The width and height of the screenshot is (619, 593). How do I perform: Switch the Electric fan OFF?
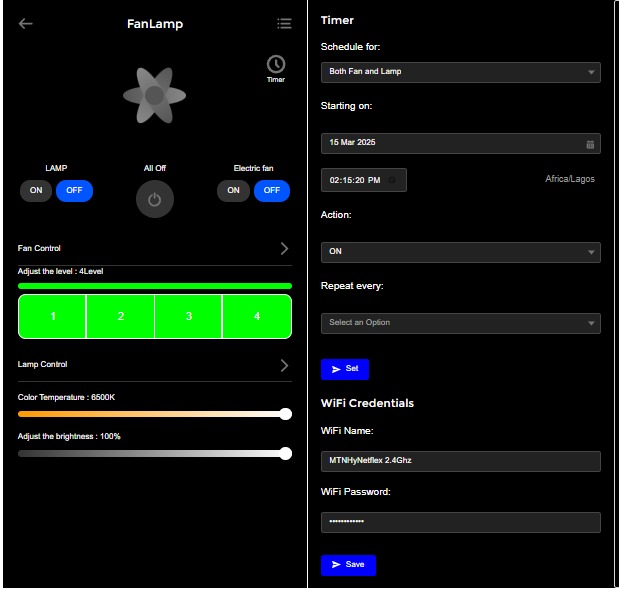point(272,190)
